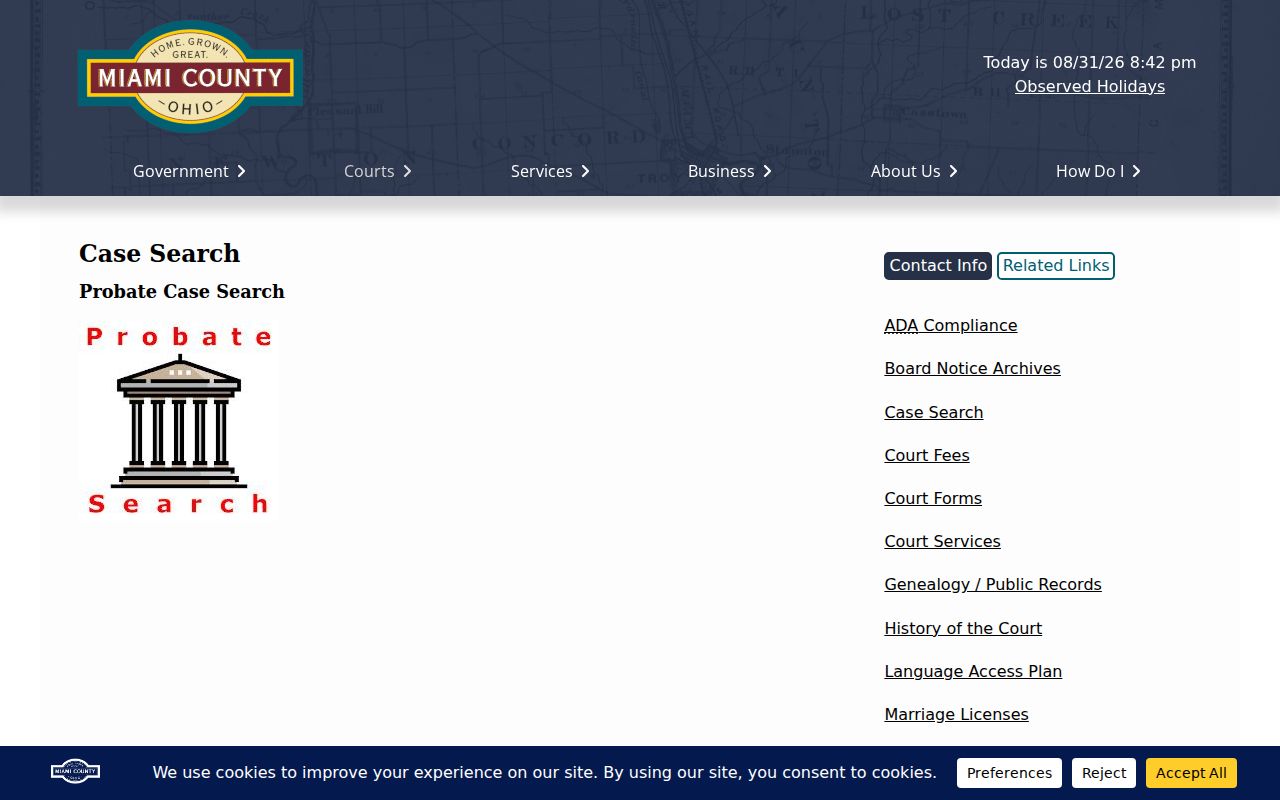Image resolution: width=1280 pixels, height=800 pixels.
Task: Expand the How Do I menu chevron
Action: tap(1136, 171)
